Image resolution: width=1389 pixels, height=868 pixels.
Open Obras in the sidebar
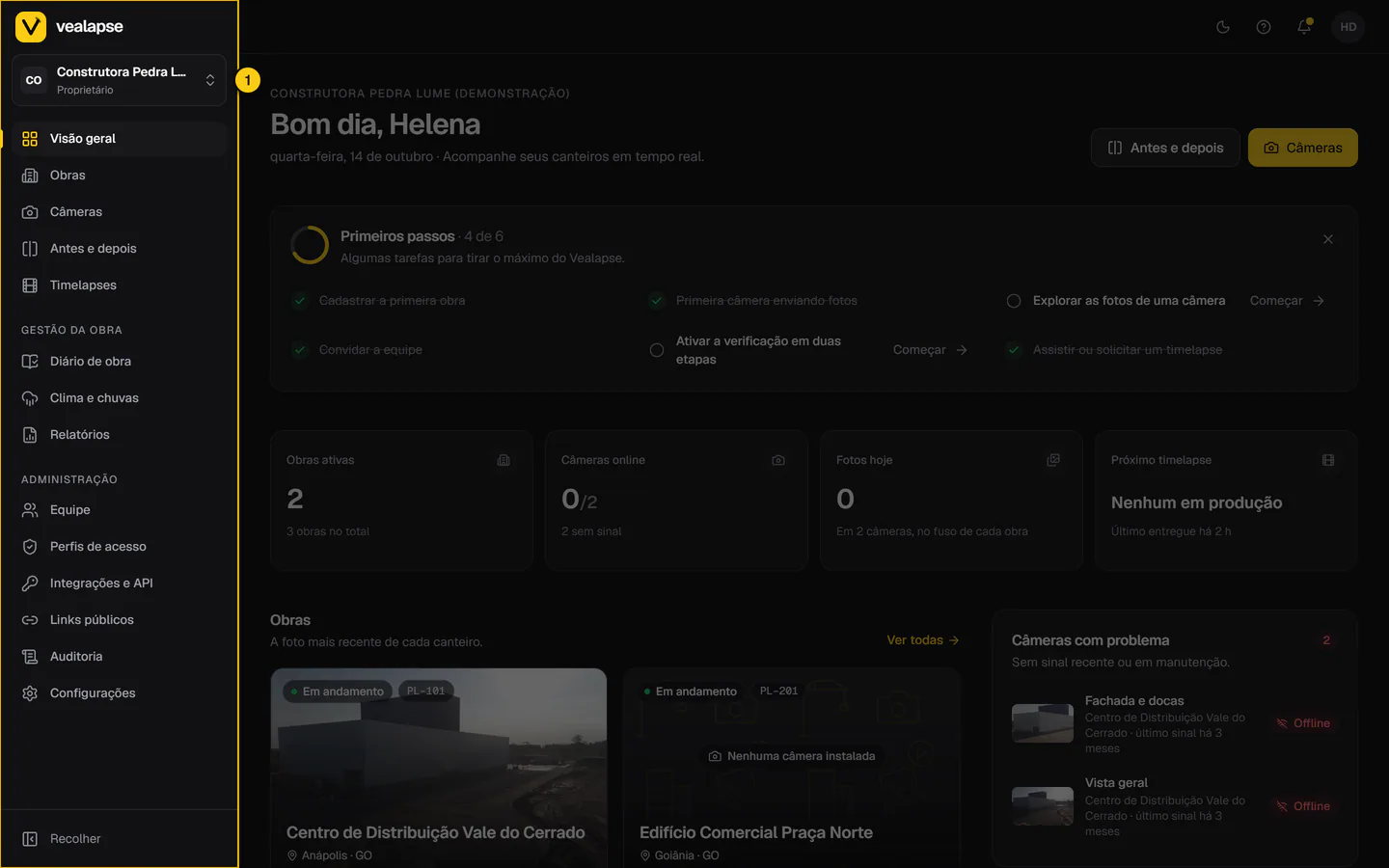(119, 176)
